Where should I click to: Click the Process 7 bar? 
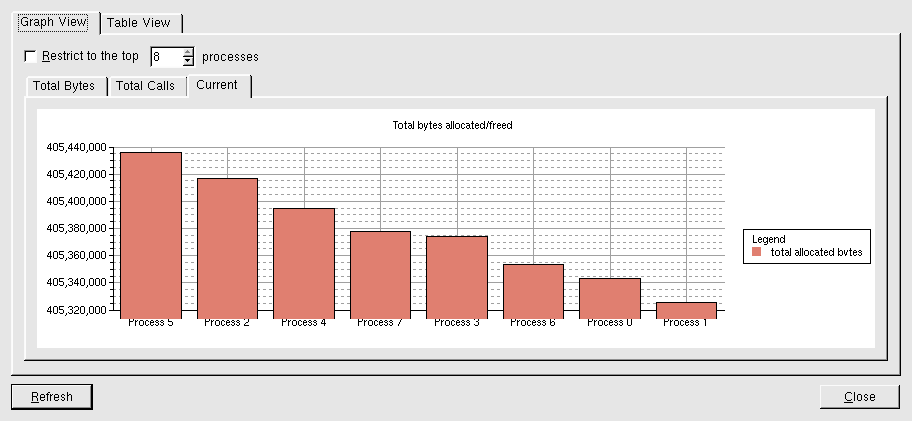click(380, 271)
